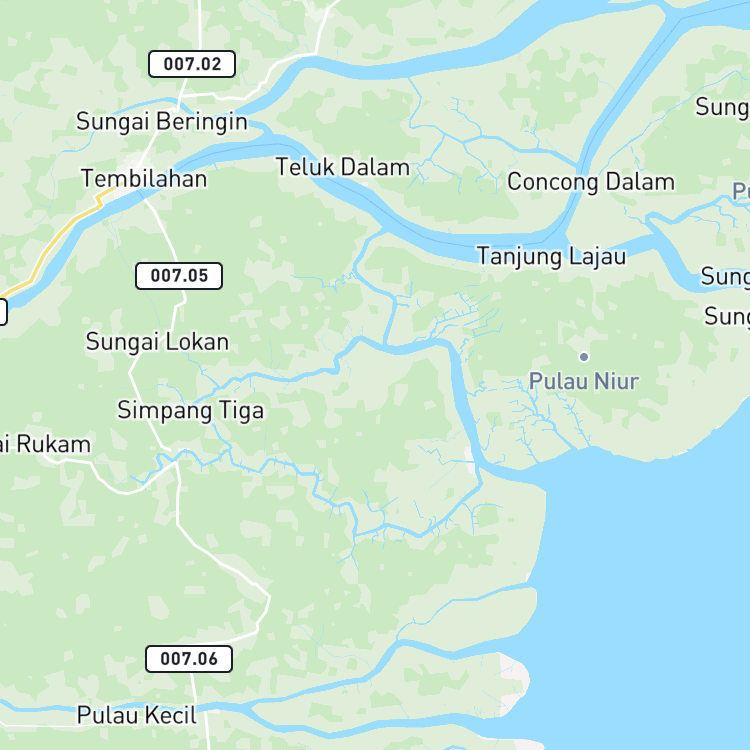Click the Sungai Lokan label
Screen dimensions: 750x750
[x=157, y=342]
